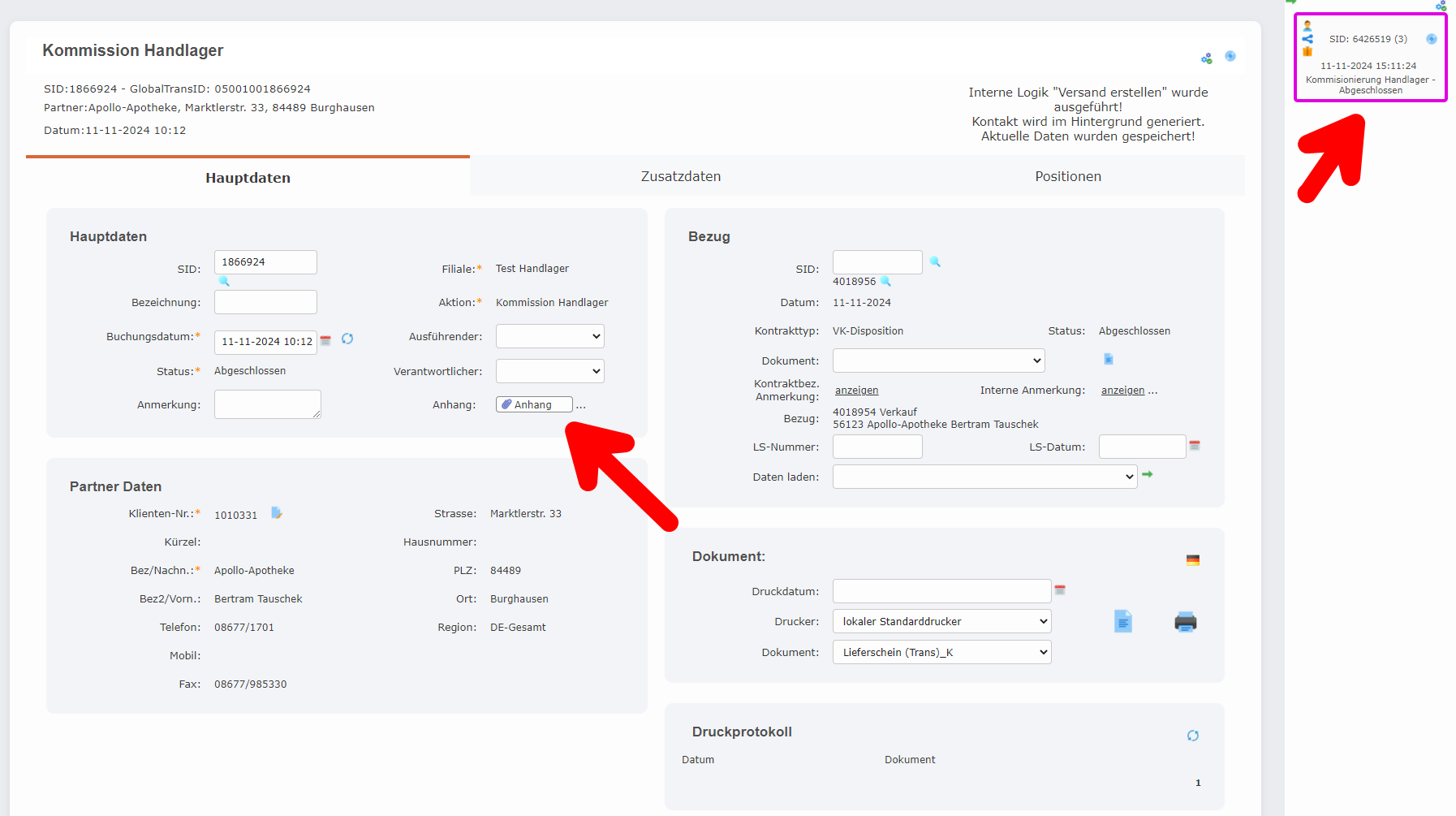Screen dimensions: 1456x816
Task: Print using the printer icon
Action: point(1186,621)
